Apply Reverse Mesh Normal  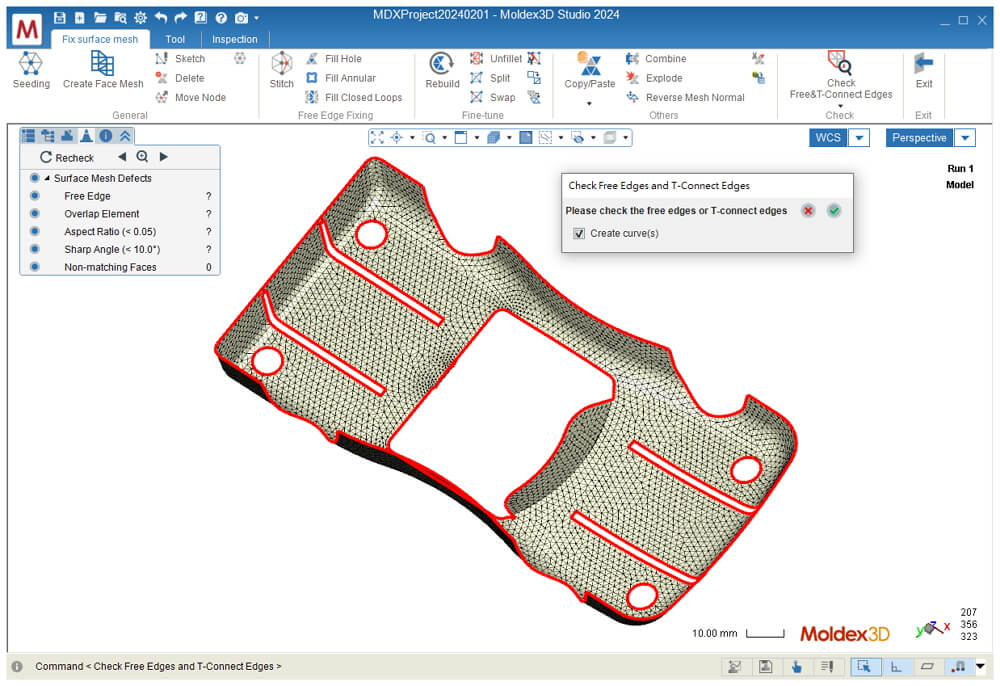click(x=686, y=97)
